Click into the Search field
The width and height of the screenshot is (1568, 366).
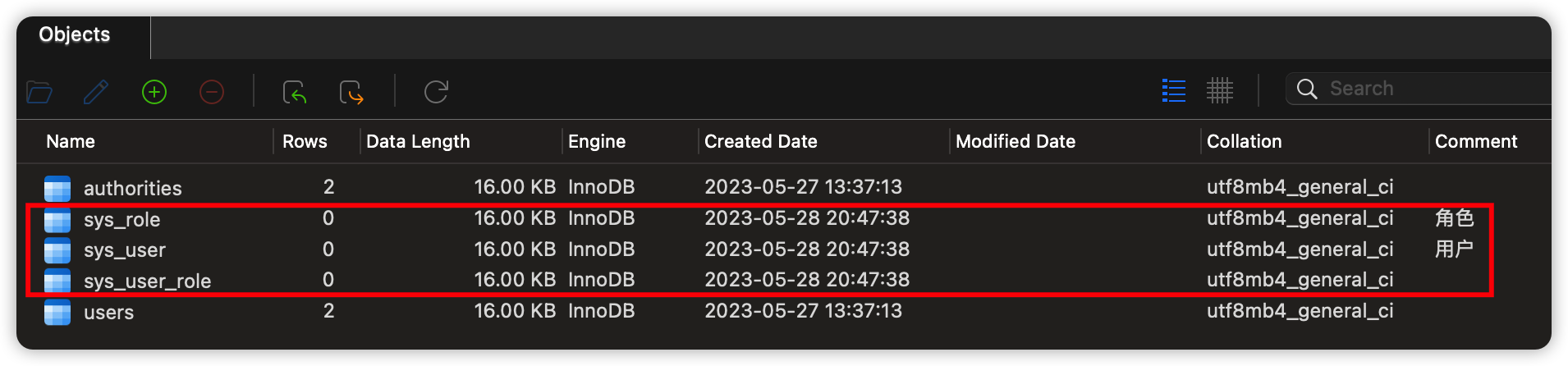pos(1428,89)
